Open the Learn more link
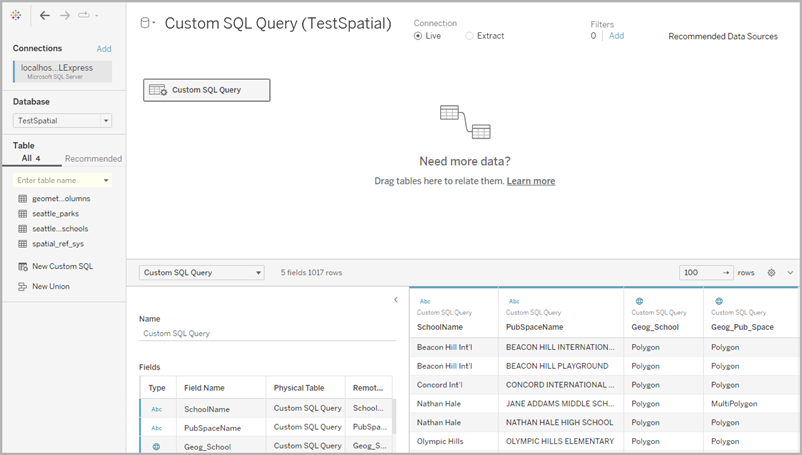Screen dimensions: 802x455 (x=531, y=181)
